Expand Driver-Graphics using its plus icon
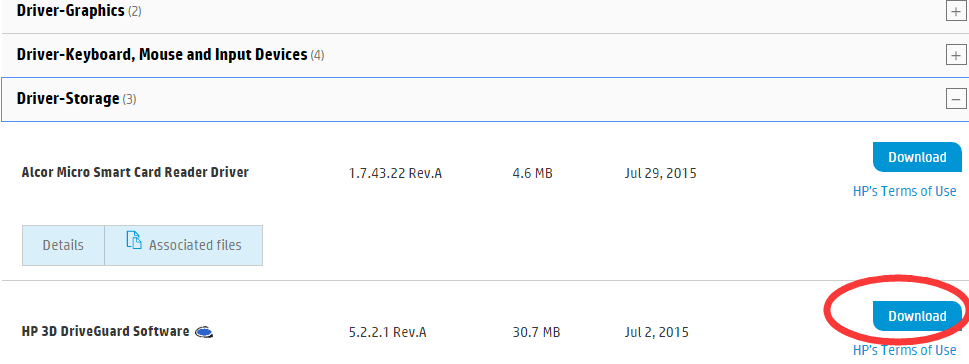 [955, 11]
